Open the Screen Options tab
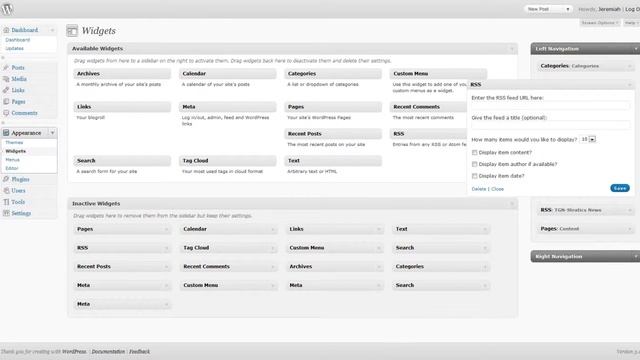Viewport: 640px width, 360px height. [600, 23]
